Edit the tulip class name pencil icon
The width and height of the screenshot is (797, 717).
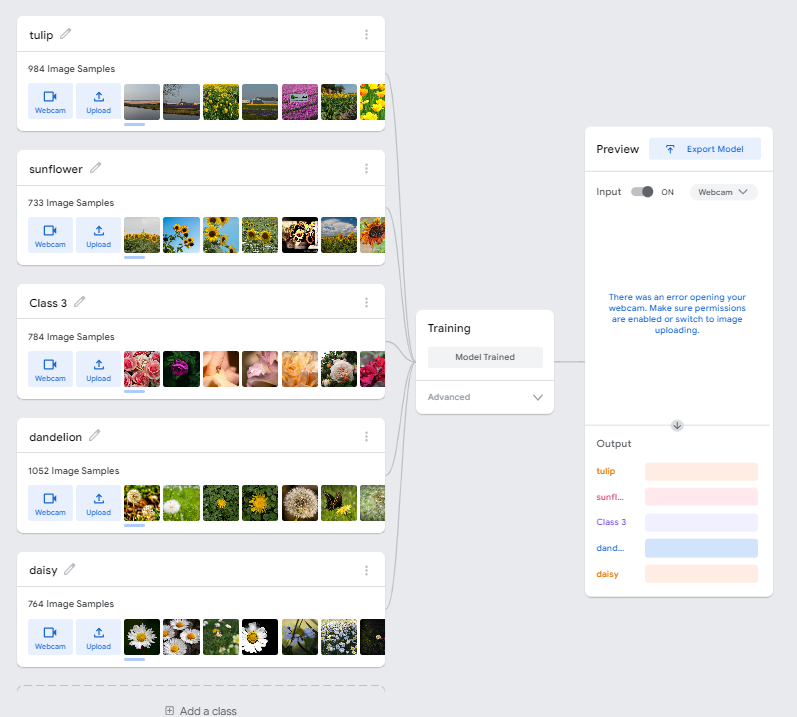[66, 34]
